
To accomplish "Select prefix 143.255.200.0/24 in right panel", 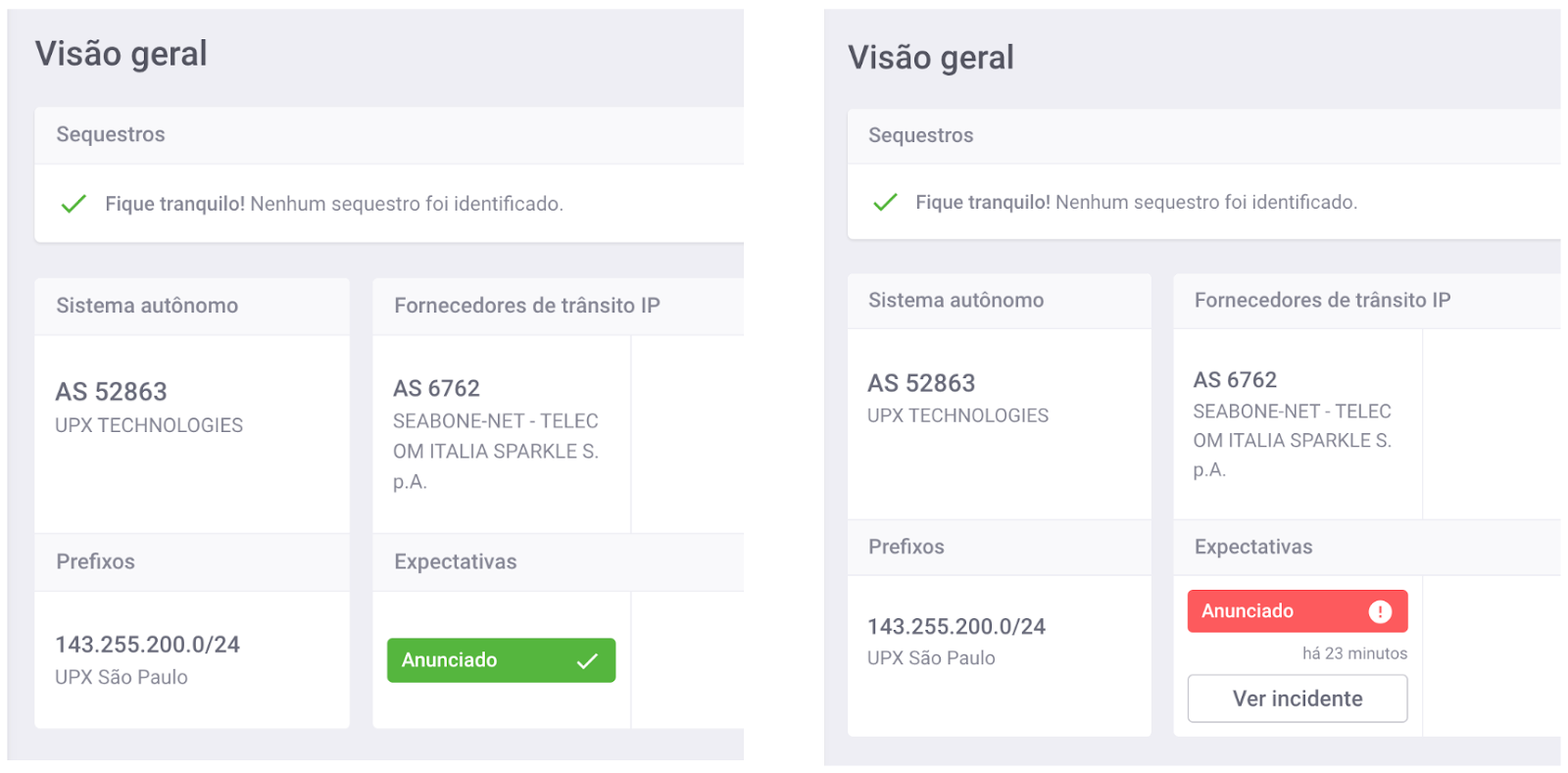I will coord(956,626).
